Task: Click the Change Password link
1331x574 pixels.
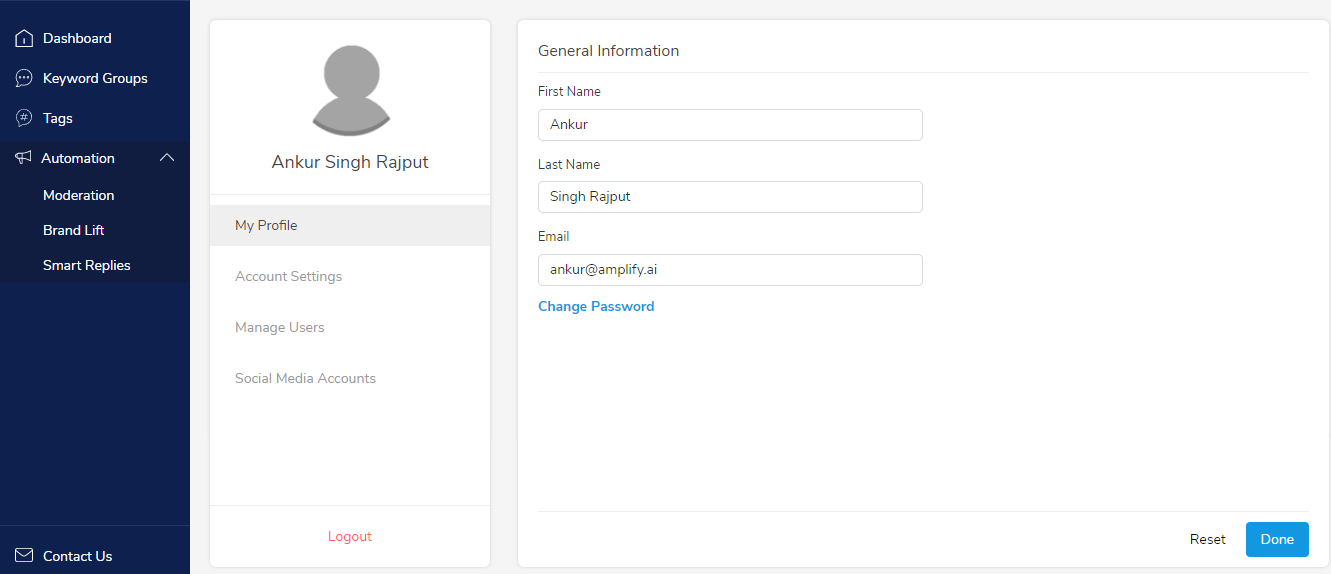Action: pyautogui.click(x=596, y=306)
